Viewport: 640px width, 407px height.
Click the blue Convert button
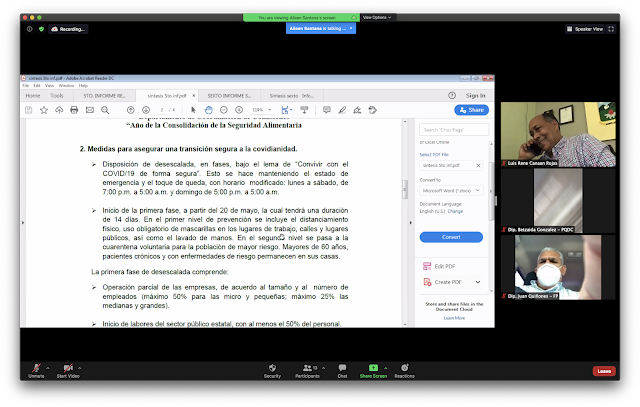pyautogui.click(x=451, y=237)
